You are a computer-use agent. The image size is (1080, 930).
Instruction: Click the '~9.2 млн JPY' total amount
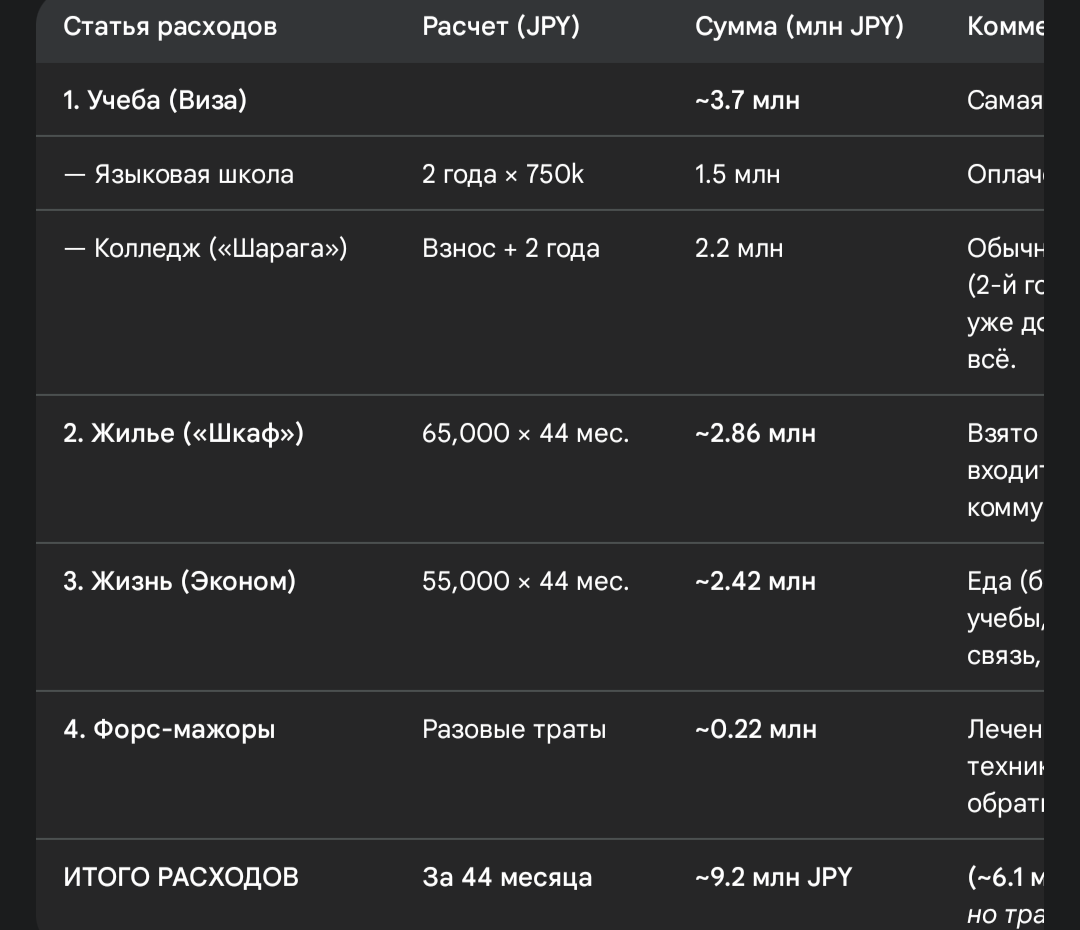coord(773,877)
